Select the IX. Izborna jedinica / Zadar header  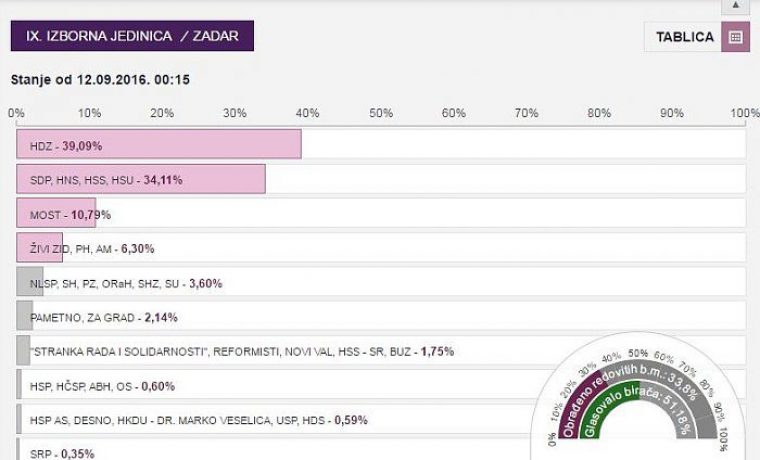(132, 36)
